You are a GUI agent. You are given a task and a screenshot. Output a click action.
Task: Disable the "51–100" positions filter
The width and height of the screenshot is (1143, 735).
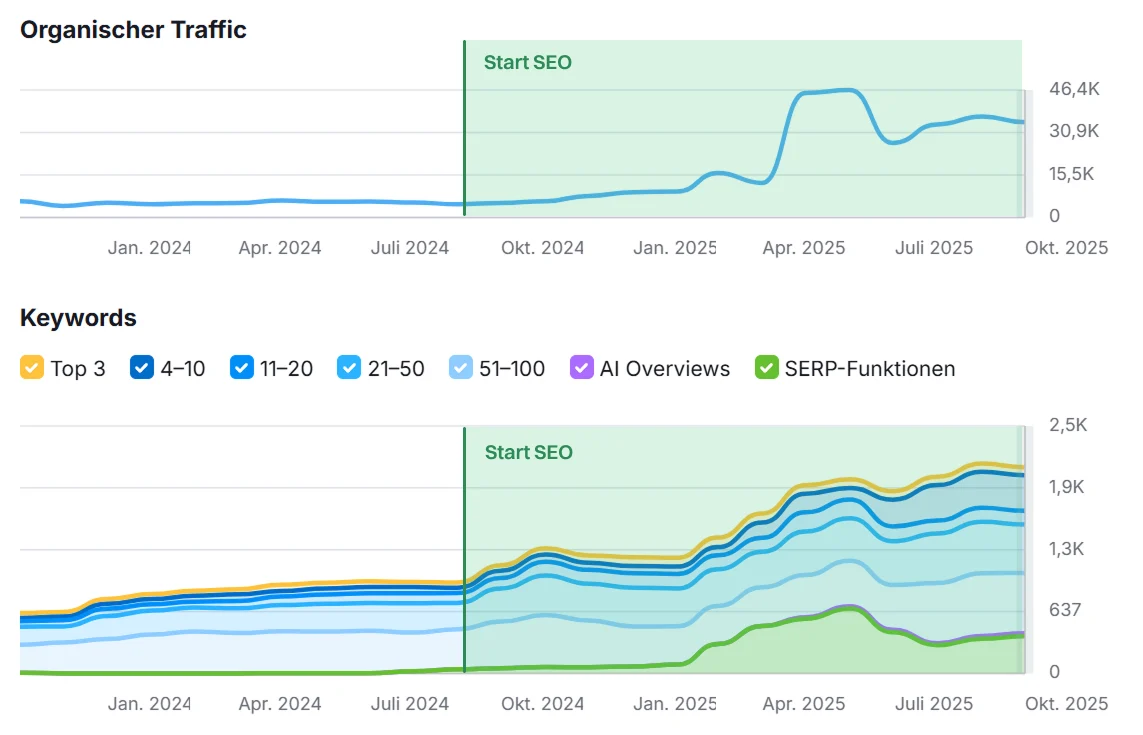point(463,368)
